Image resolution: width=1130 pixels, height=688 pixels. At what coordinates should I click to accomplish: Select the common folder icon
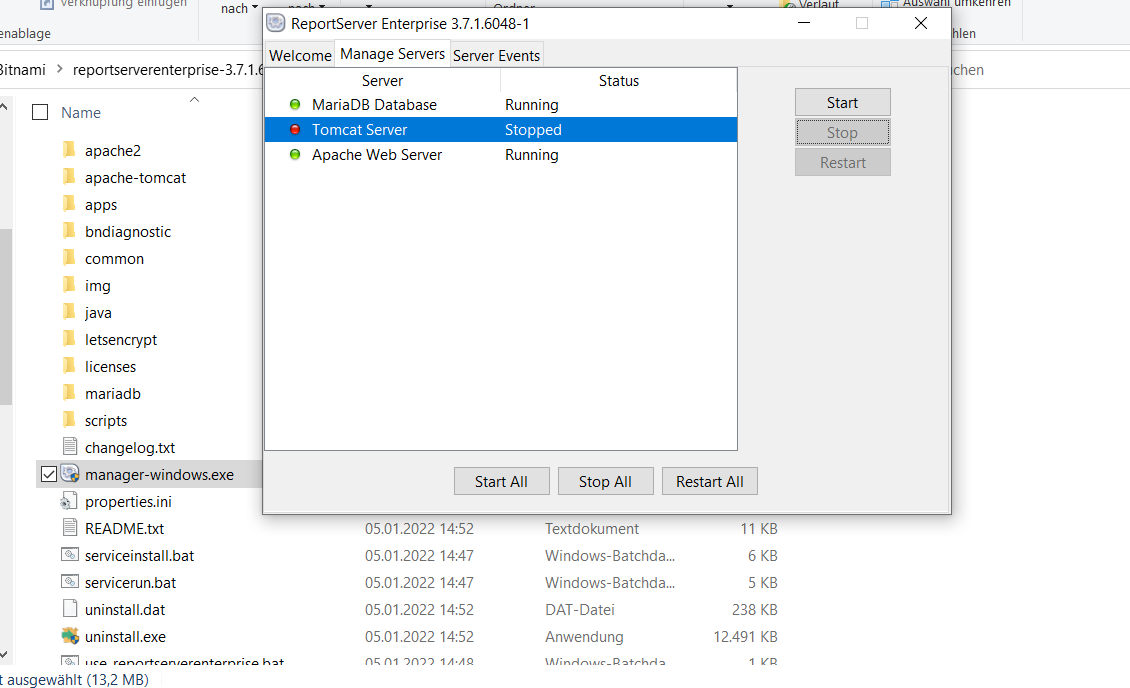(69, 258)
